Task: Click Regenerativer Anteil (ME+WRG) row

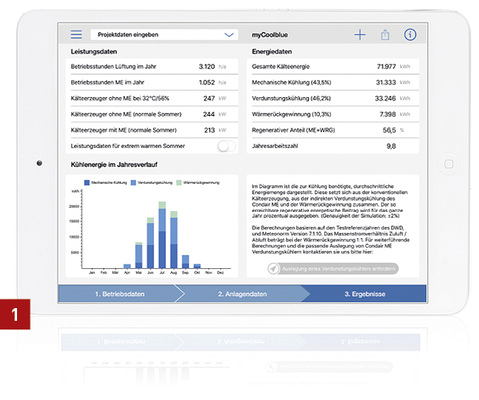Action: [333, 130]
